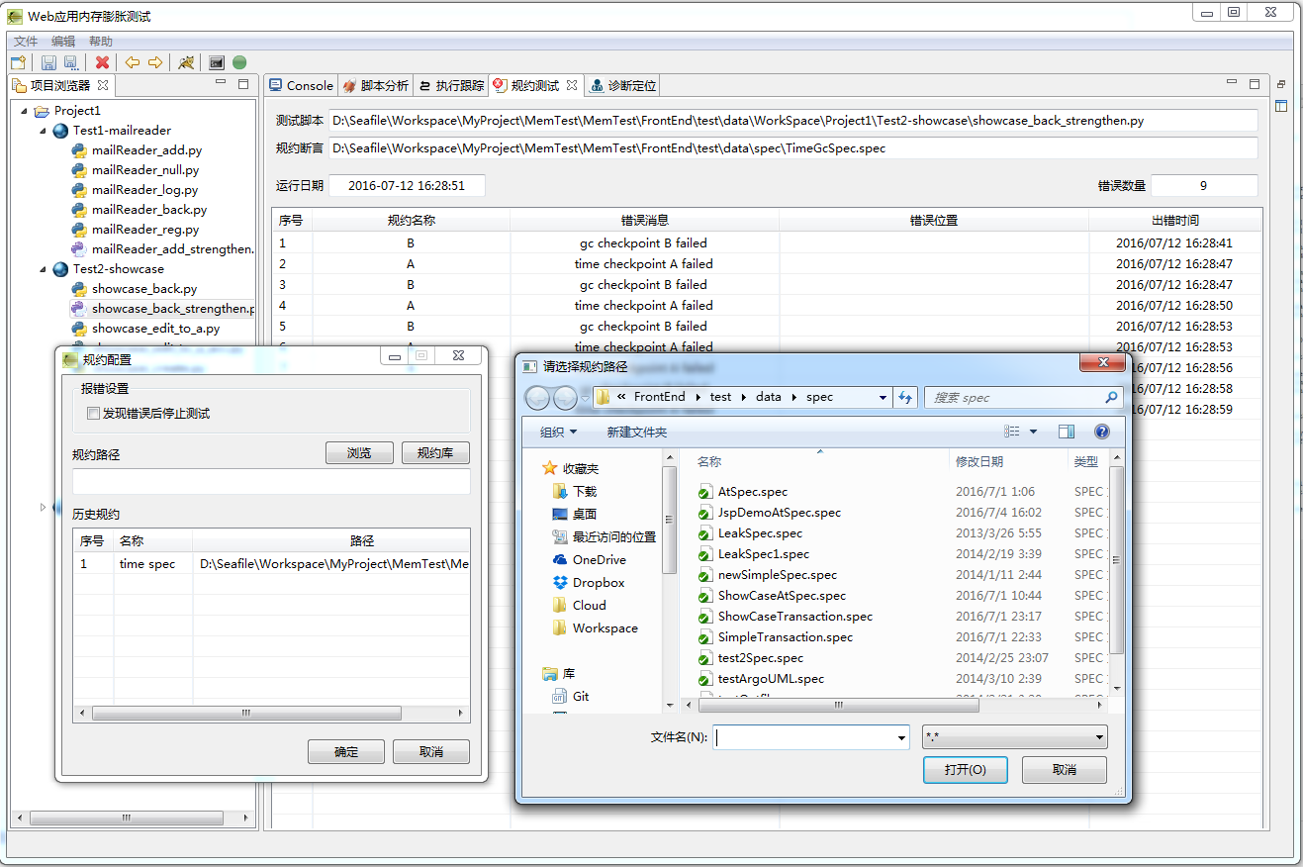Open the 编辑 menu
The height and width of the screenshot is (867, 1303).
(x=63, y=41)
